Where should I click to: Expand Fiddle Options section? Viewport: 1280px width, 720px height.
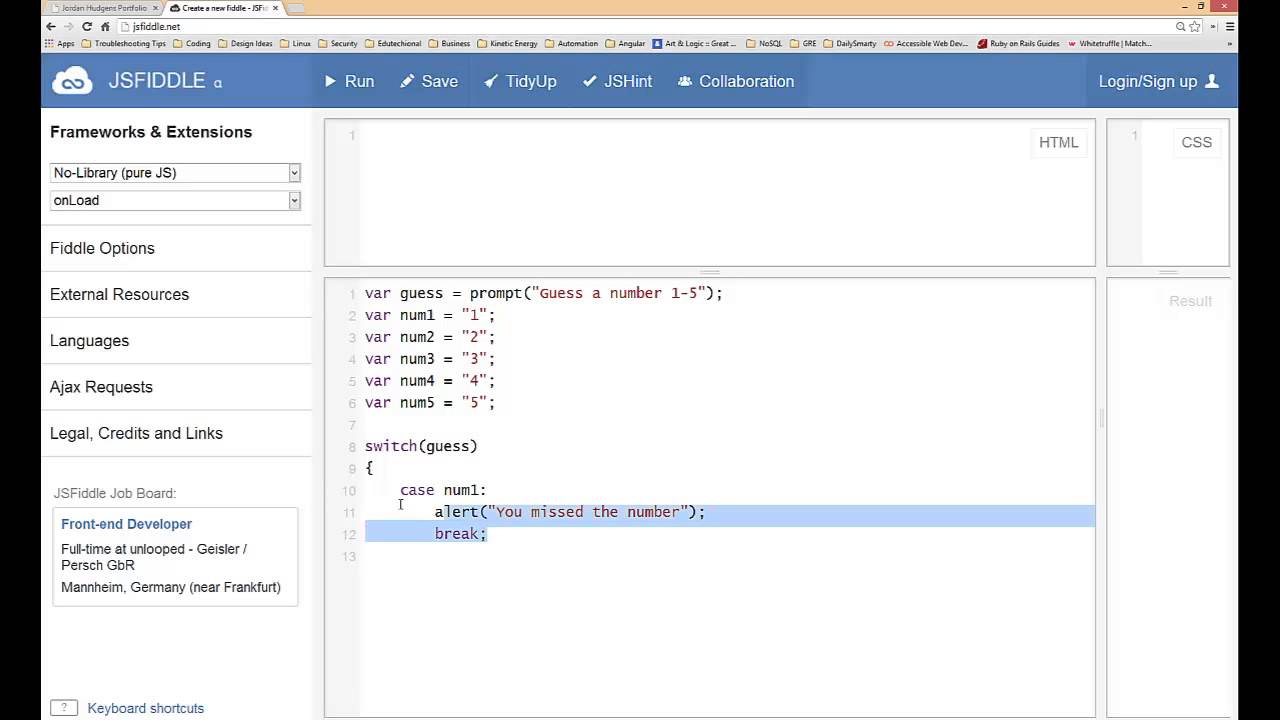pyautogui.click(x=102, y=248)
